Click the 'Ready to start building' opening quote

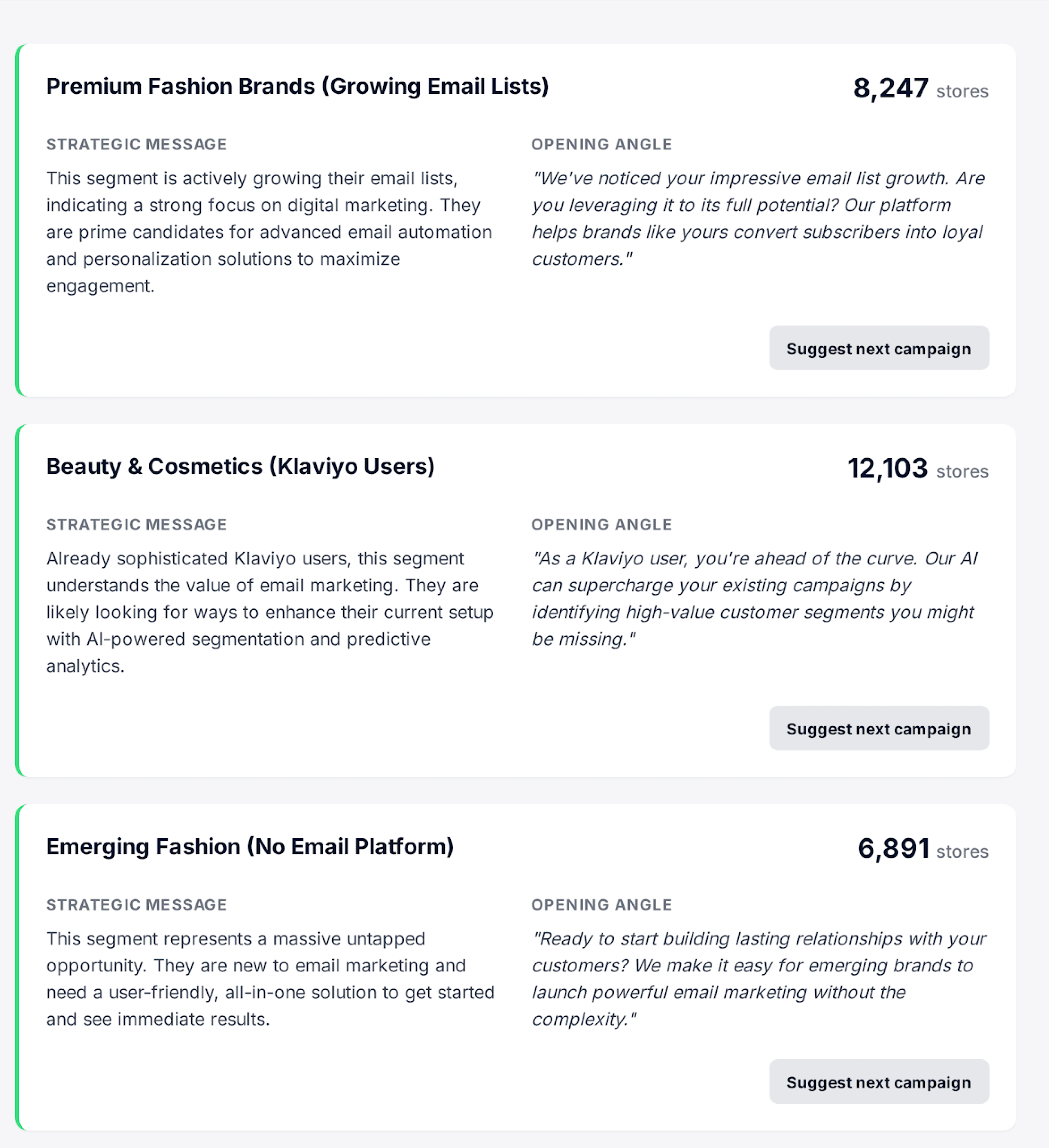coord(757,979)
